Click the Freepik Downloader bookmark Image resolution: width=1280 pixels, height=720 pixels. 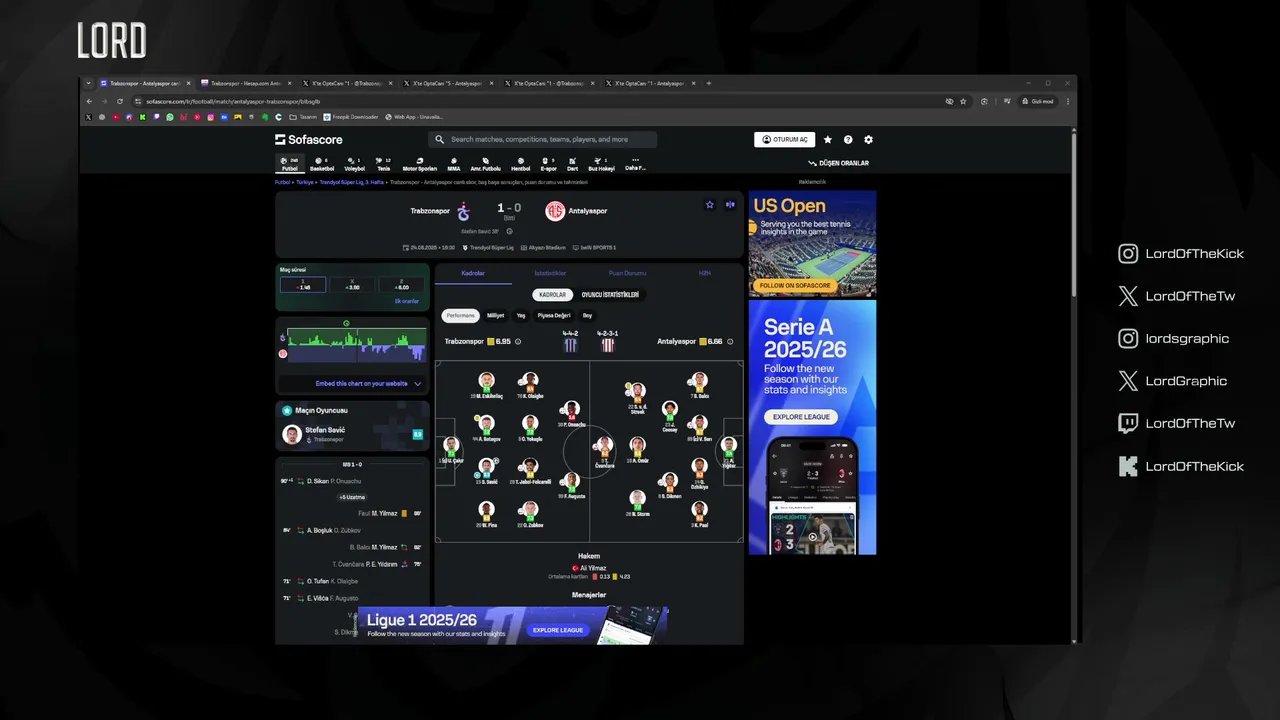351,117
